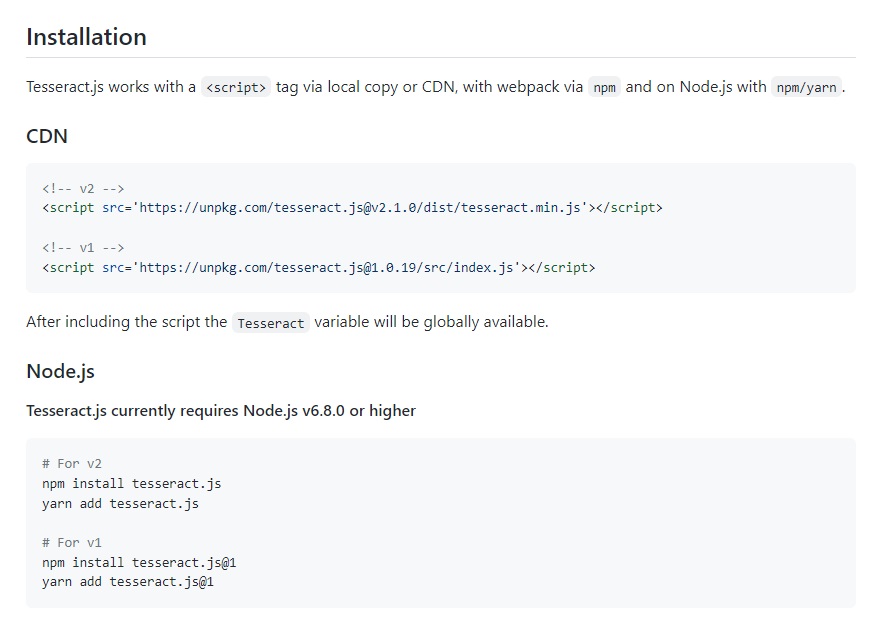
Task: Click the 'npm install tesseract.js' line
Action: 132,484
